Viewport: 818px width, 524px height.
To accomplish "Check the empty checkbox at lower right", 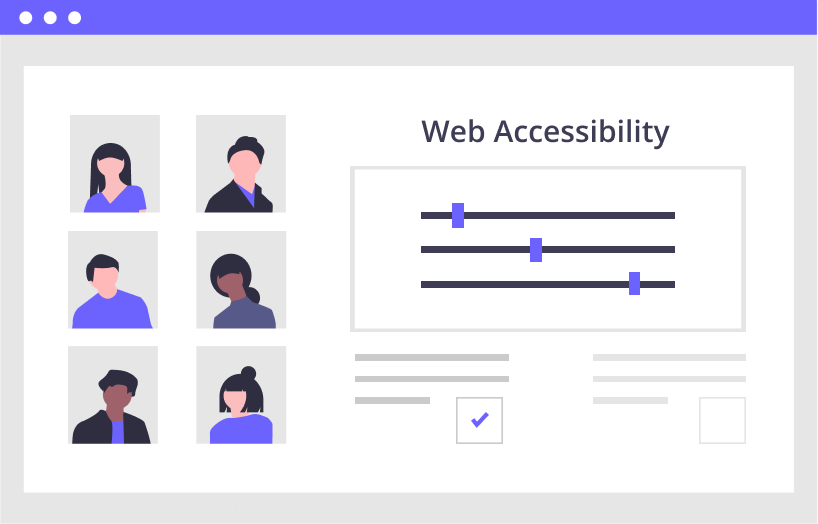I will click(723, 421).
